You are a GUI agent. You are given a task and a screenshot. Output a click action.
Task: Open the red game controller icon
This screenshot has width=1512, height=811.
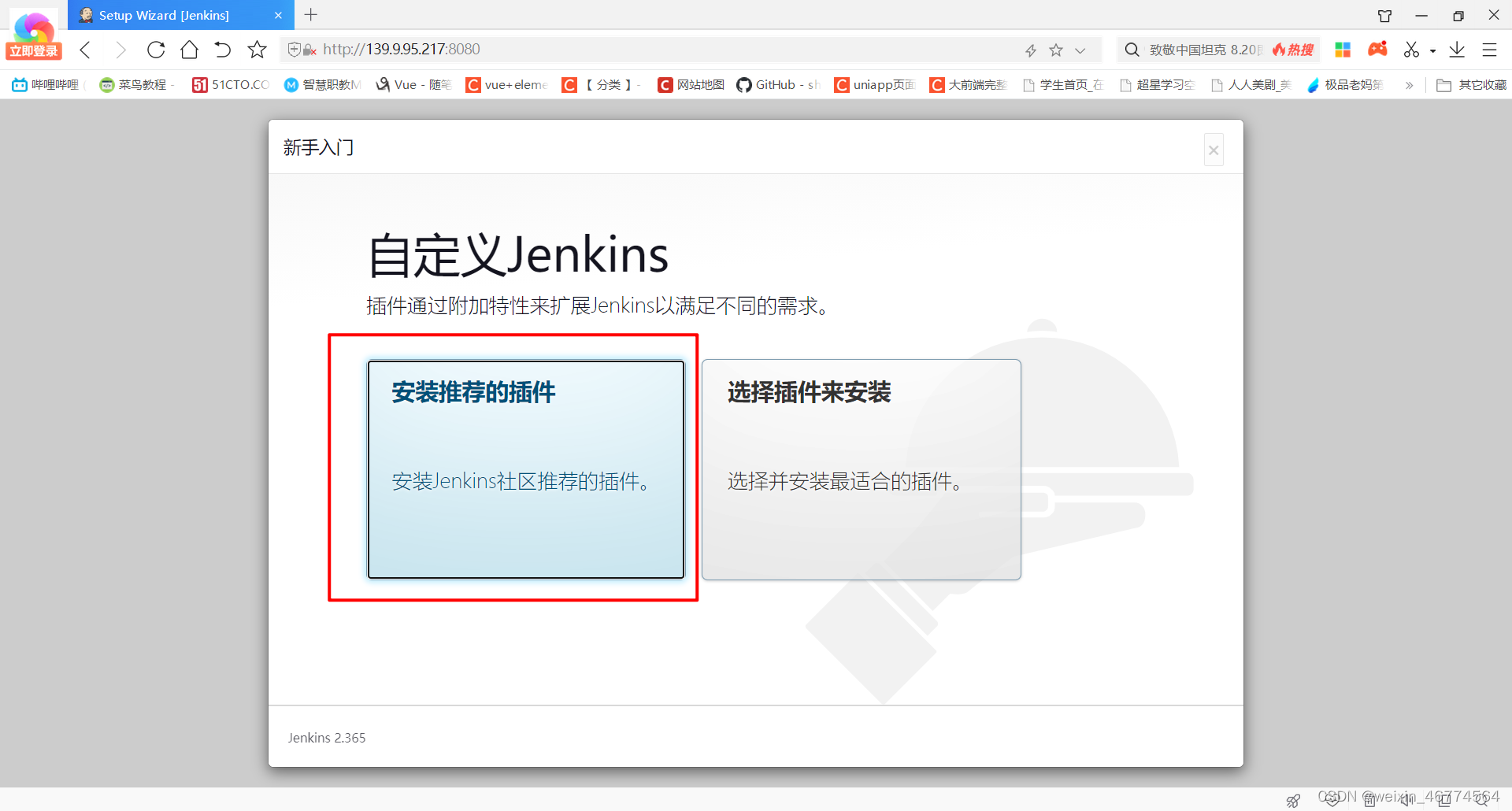[1377, 49]
